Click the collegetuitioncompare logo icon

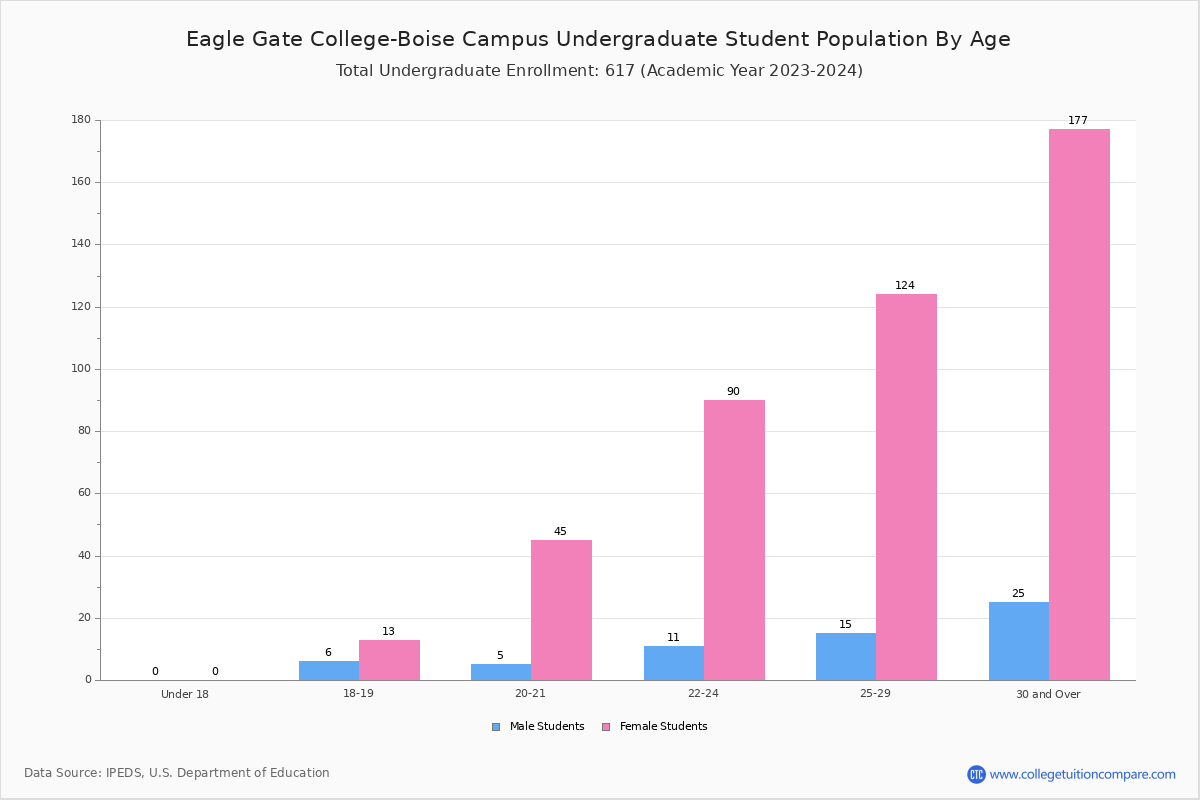click(x=976, y=774)
